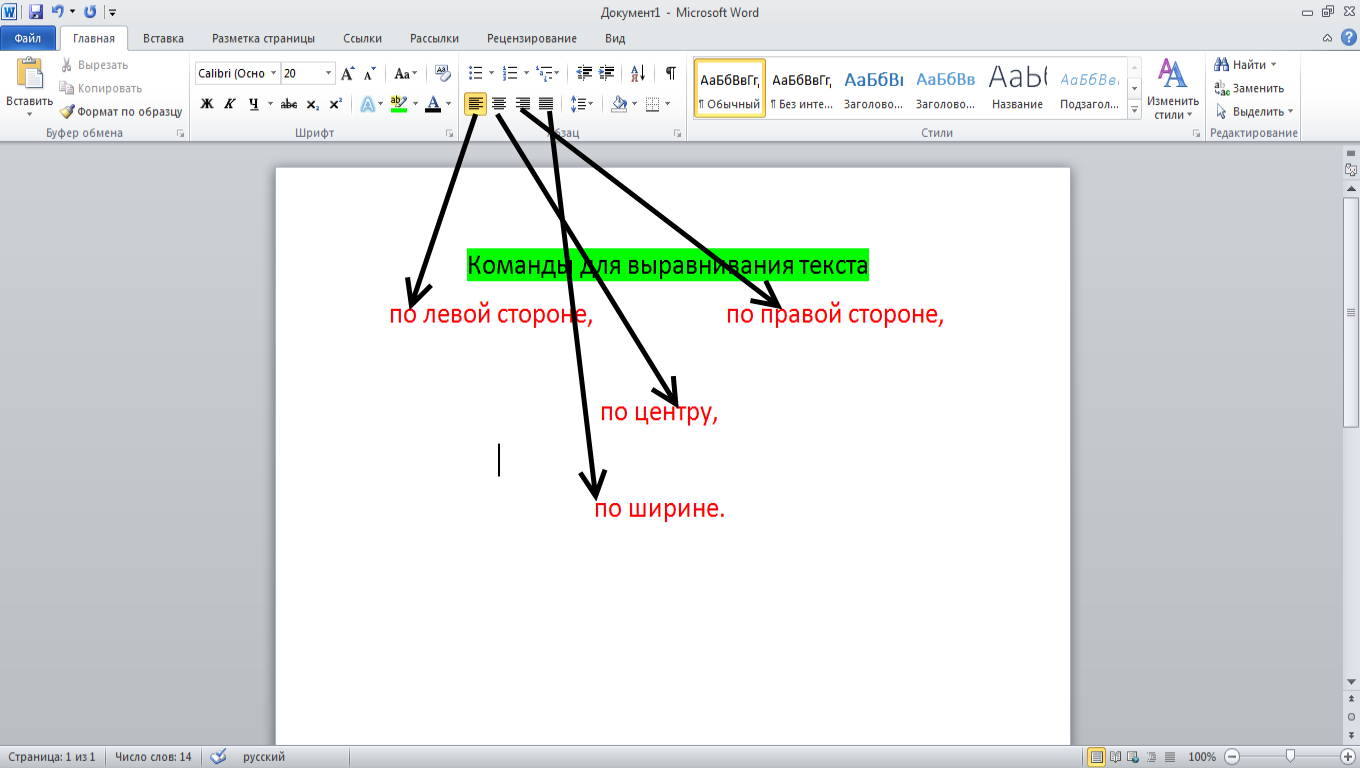Create a bulleted list

[476, 73]
